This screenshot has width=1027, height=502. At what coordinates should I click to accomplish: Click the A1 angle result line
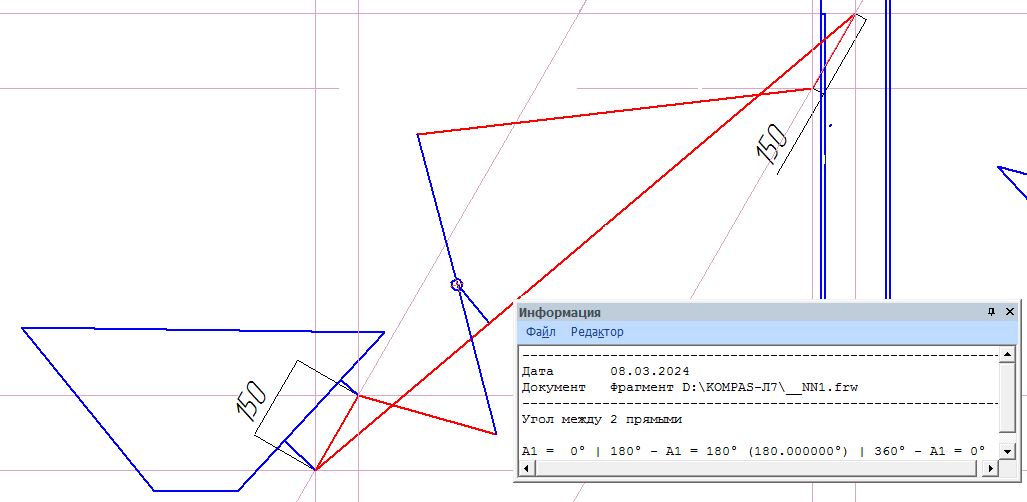tap(753, 452)
